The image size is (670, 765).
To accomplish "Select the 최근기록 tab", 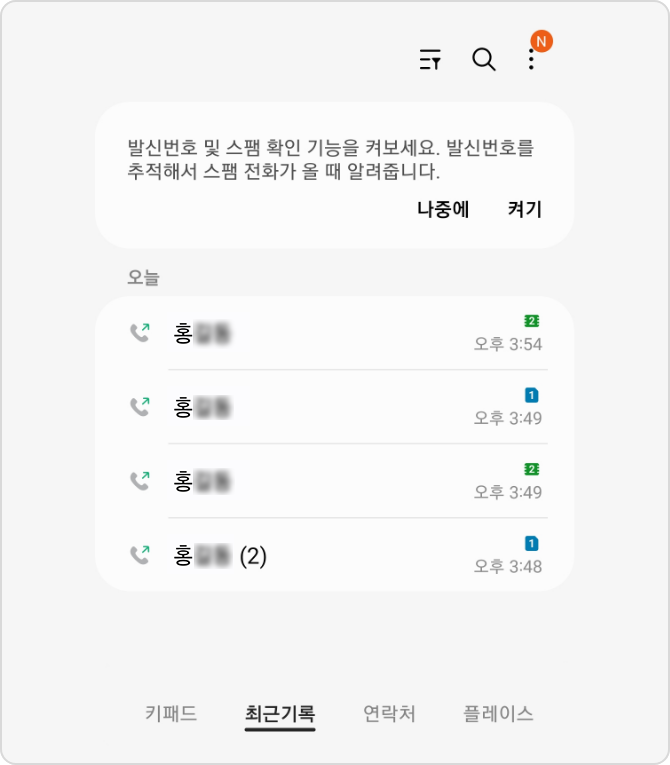I will point(280,714).
